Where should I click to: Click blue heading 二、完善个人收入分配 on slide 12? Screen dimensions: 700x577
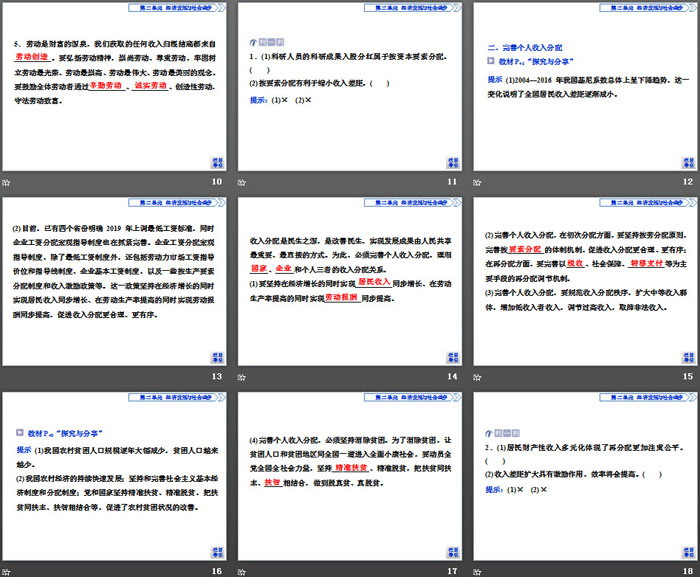(525, 47)
